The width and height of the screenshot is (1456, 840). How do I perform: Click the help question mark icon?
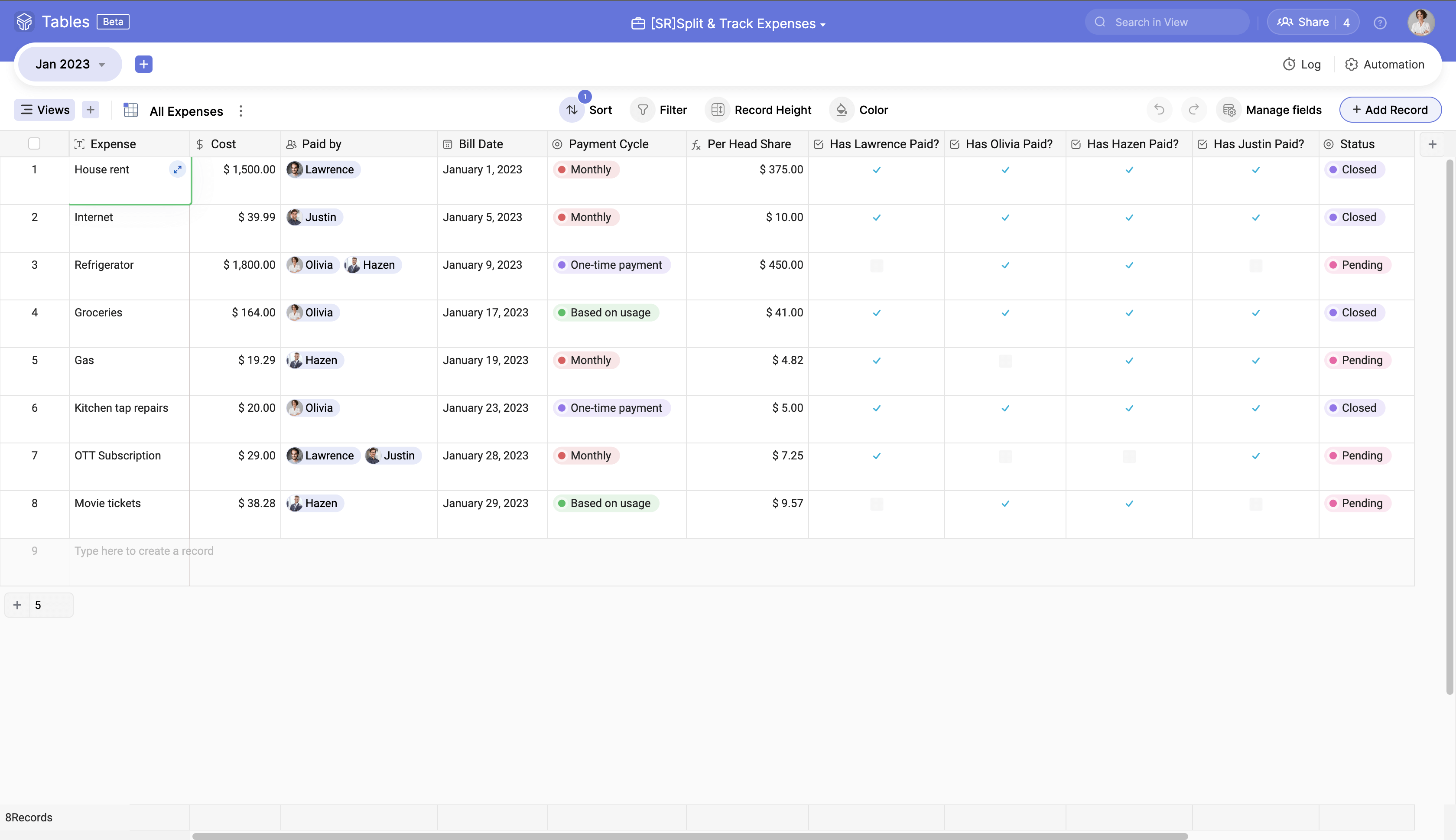(1380, 23)
